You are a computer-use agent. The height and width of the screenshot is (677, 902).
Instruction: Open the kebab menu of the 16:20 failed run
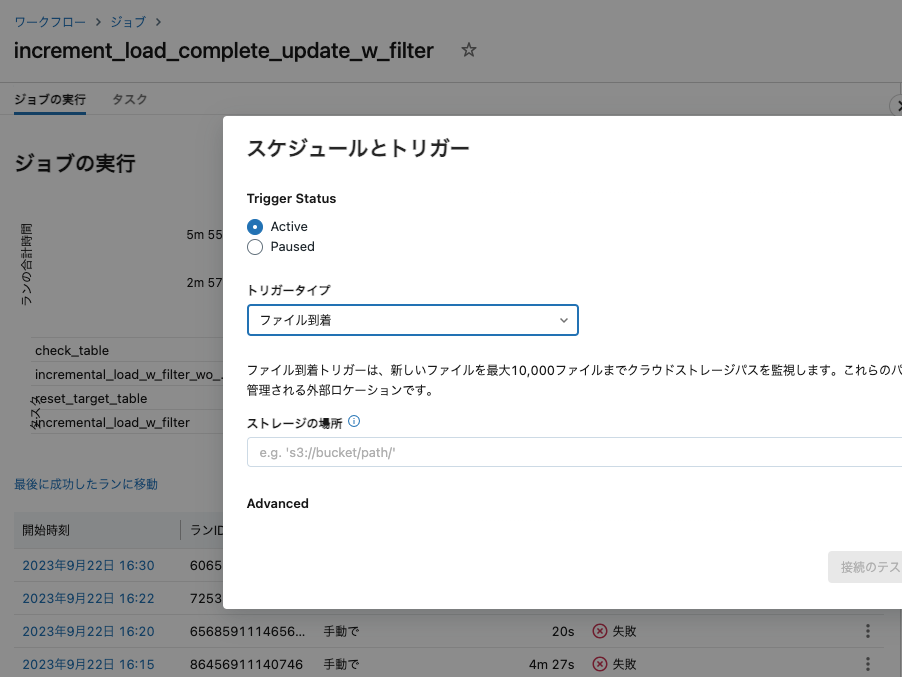tap(867, 631)
